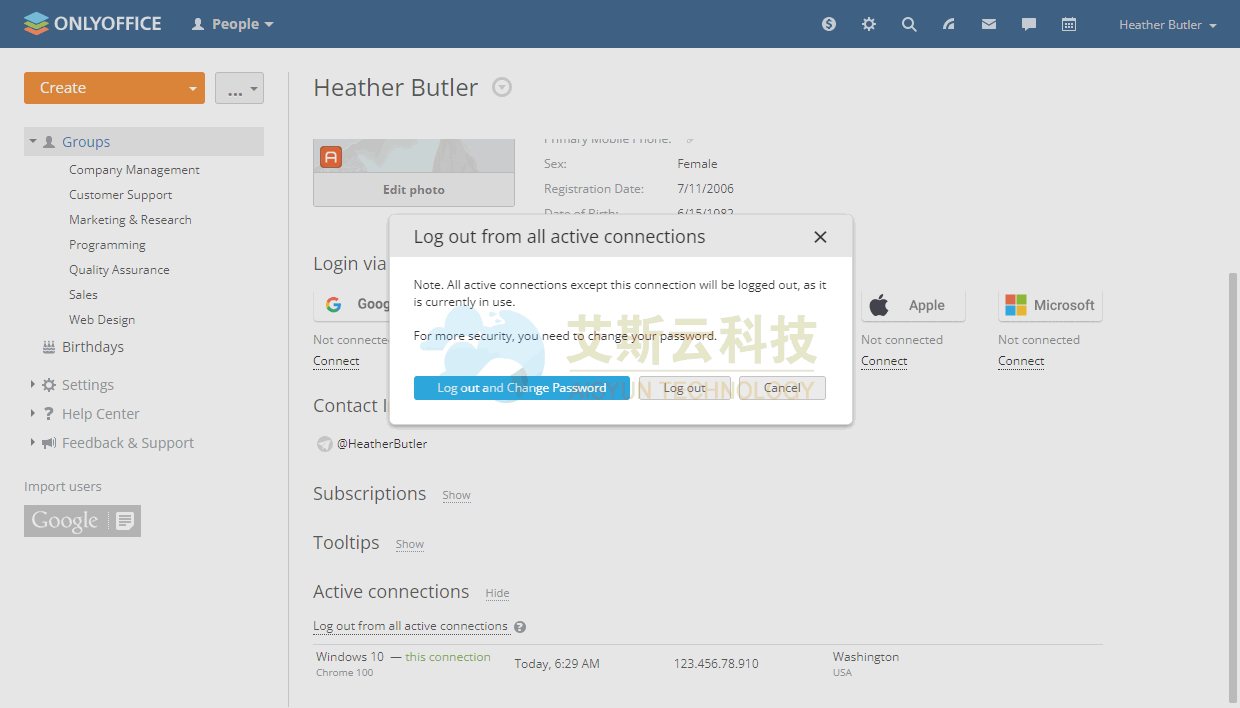
Task: Click the search magnifier icon in header
Action: tap(909, 24)
